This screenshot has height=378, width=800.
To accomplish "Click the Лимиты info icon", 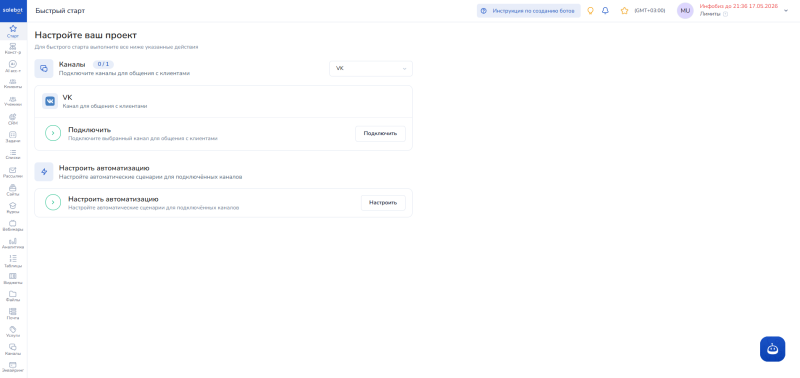I will tap(726, 14).
